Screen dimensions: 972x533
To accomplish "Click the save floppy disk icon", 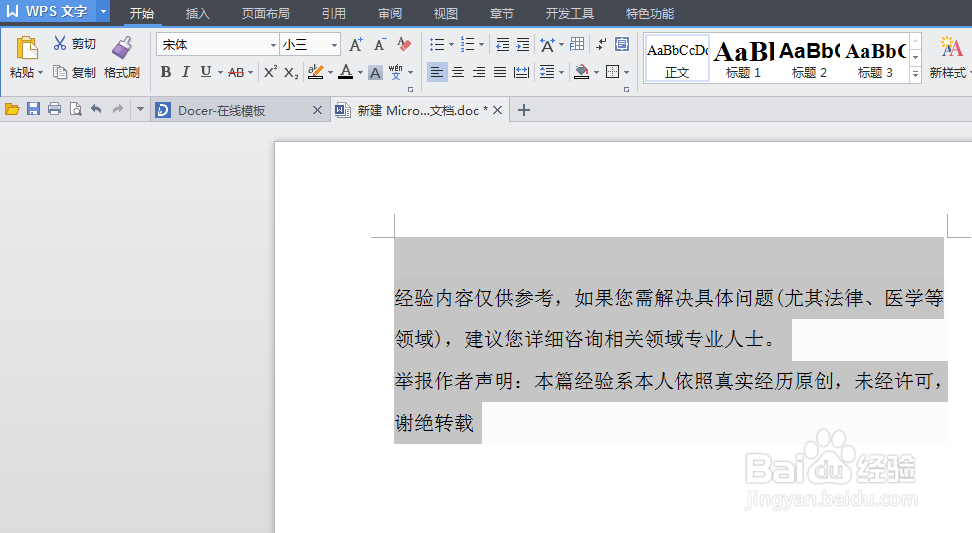I will 33,109.
